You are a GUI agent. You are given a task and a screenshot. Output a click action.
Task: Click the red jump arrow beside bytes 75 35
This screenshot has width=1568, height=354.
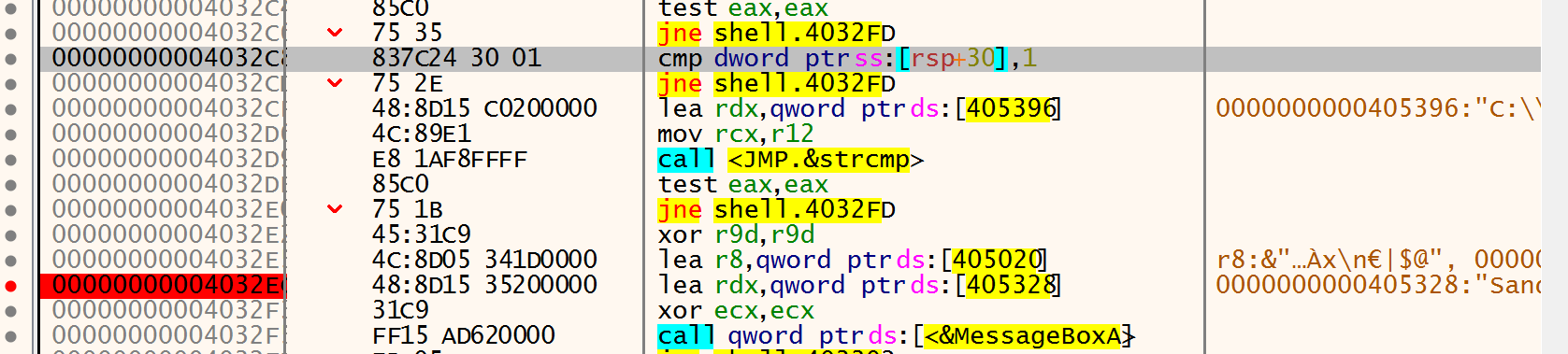coord(334,34)
